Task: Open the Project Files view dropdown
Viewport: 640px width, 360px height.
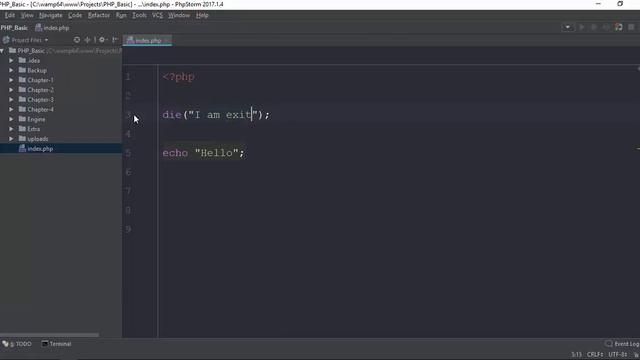Action: point(30,40)
